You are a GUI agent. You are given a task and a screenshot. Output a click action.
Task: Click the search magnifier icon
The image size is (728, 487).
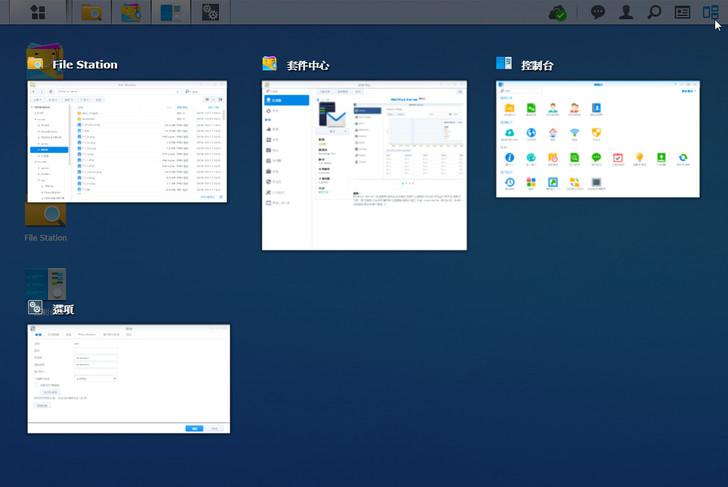(x=654, y=12)
